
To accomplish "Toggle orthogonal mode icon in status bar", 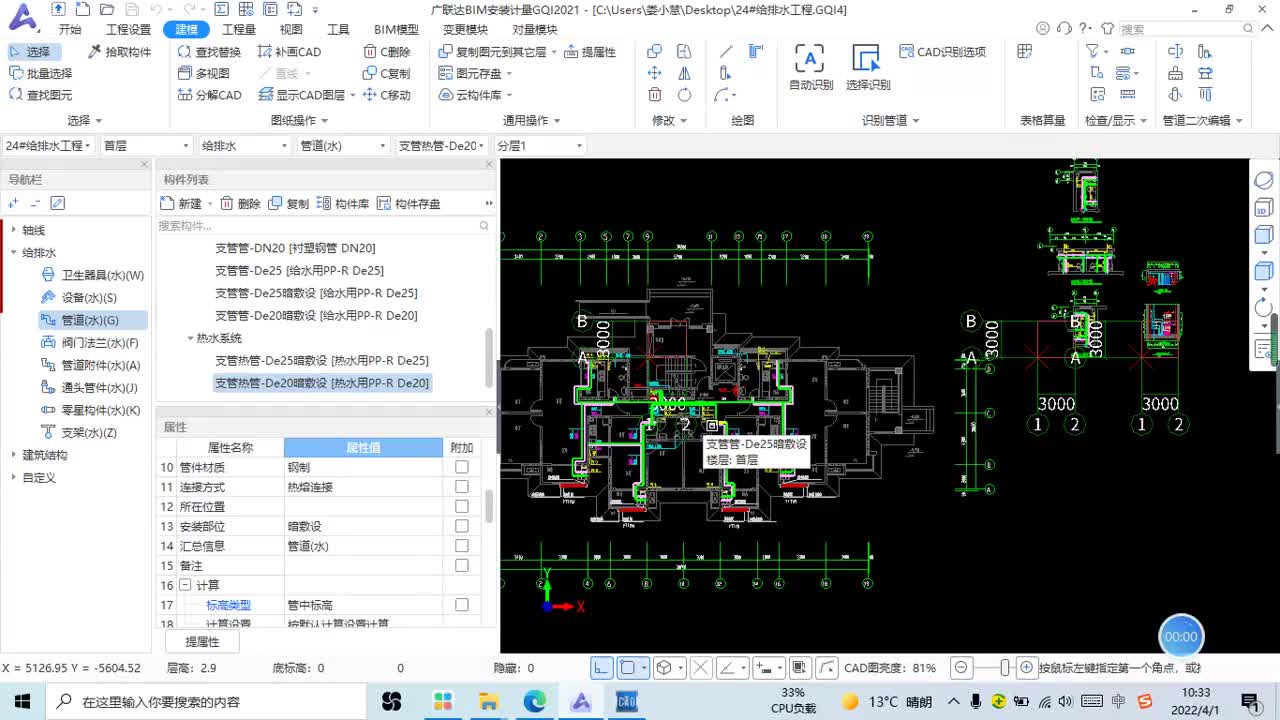I will (602, 667).
